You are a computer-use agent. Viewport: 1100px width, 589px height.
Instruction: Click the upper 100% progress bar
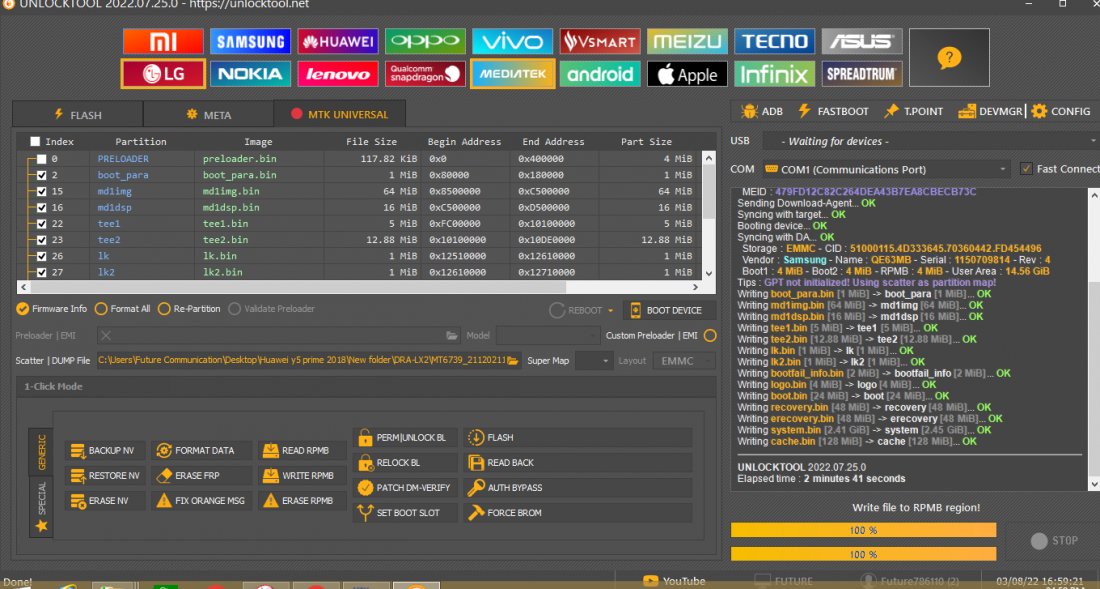point(864,530)
